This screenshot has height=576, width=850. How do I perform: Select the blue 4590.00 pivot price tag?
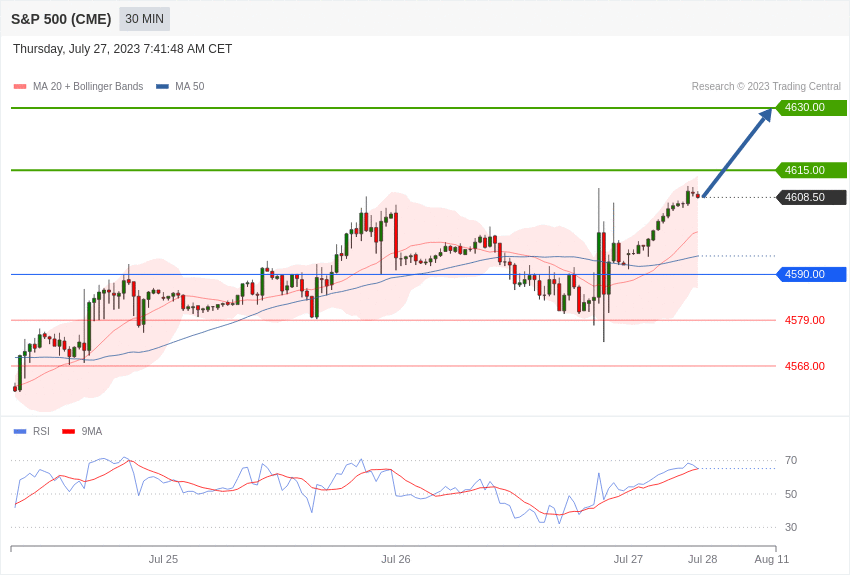(x=812, y=274)
